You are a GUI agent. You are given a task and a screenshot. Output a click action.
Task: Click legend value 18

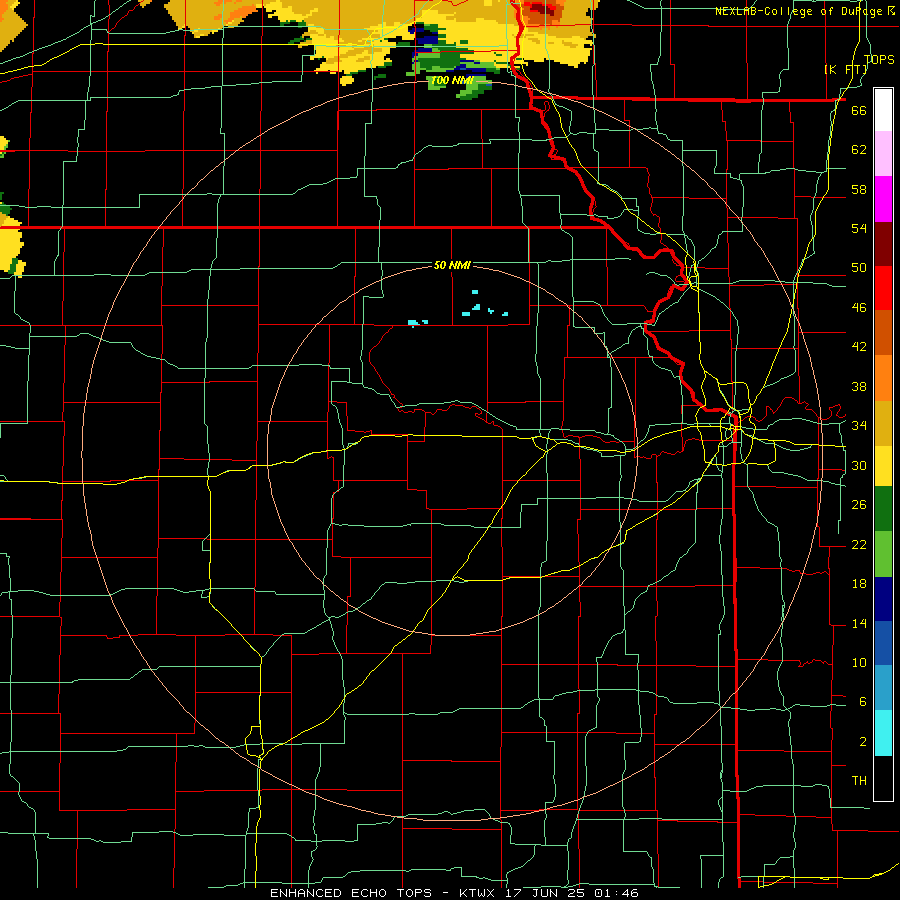[x=859, y=584]
